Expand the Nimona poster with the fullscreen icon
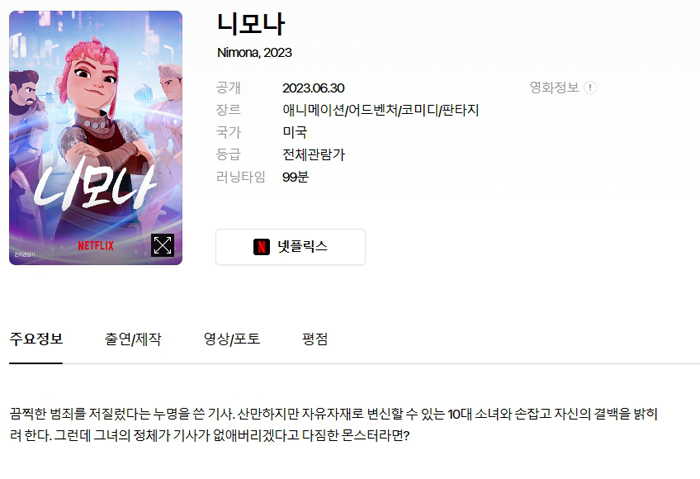This screenshot has width=700, height=479. (x=162, y=245)
